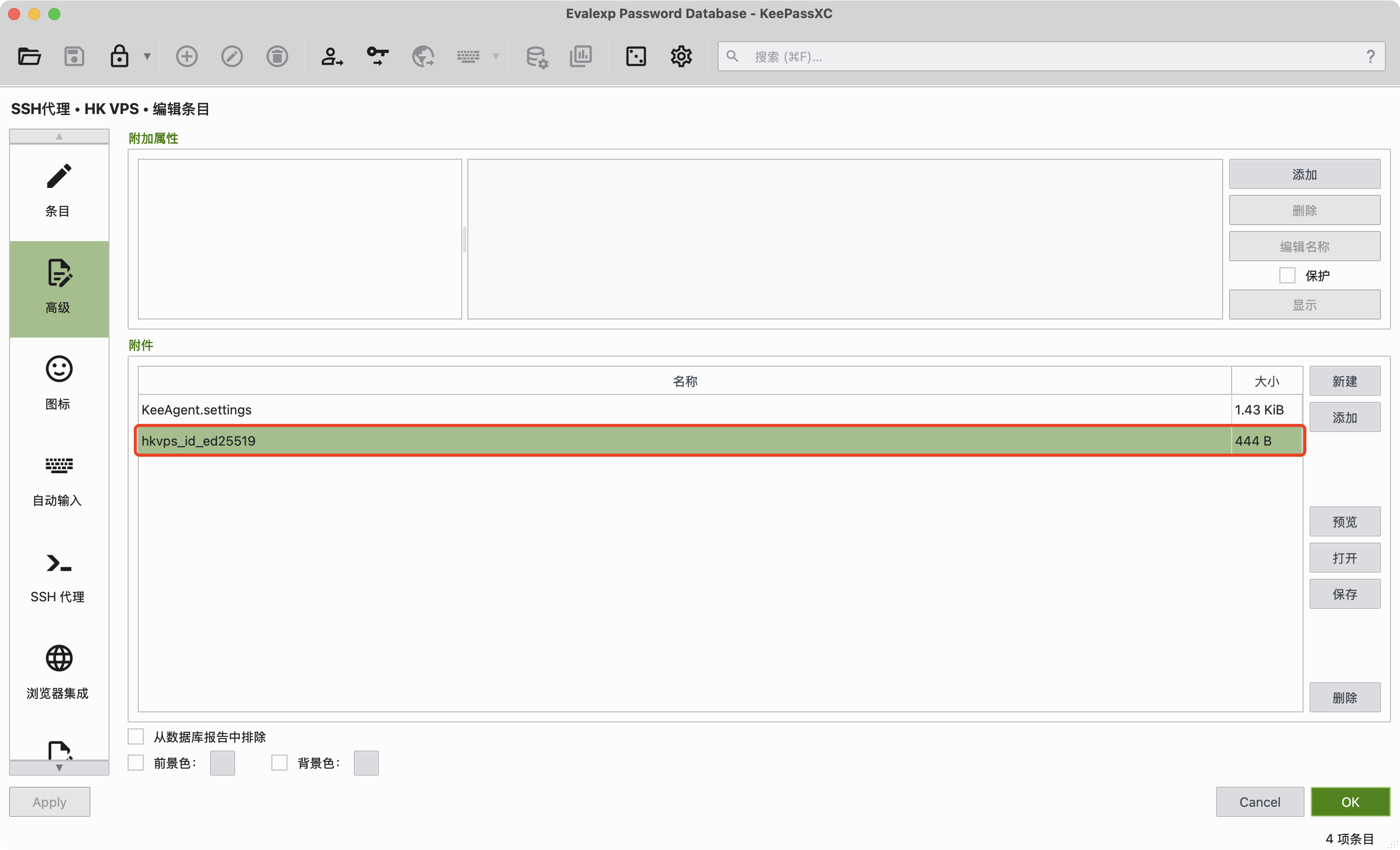Click the 背景色 background color swatch

(x=366, y=763)
